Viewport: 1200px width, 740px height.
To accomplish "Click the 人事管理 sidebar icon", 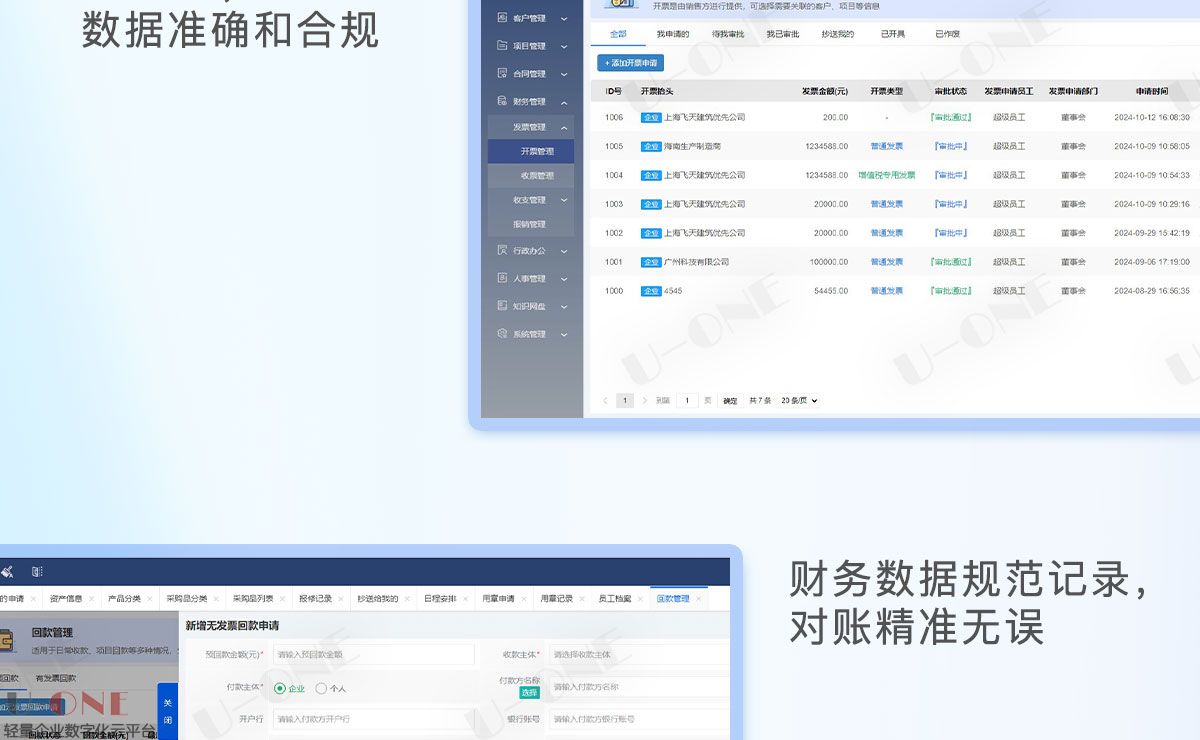I will coord(503,279).
